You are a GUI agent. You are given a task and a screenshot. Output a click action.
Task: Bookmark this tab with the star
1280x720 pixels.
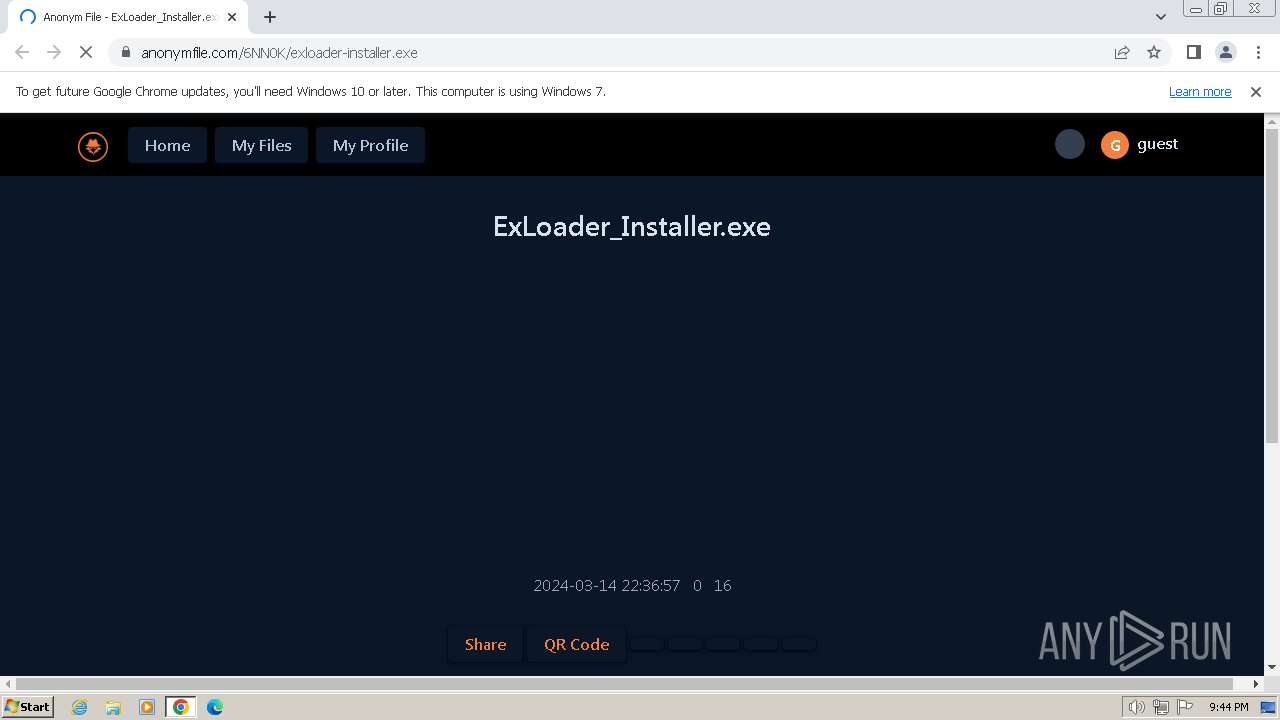(x=1154, y=52)
